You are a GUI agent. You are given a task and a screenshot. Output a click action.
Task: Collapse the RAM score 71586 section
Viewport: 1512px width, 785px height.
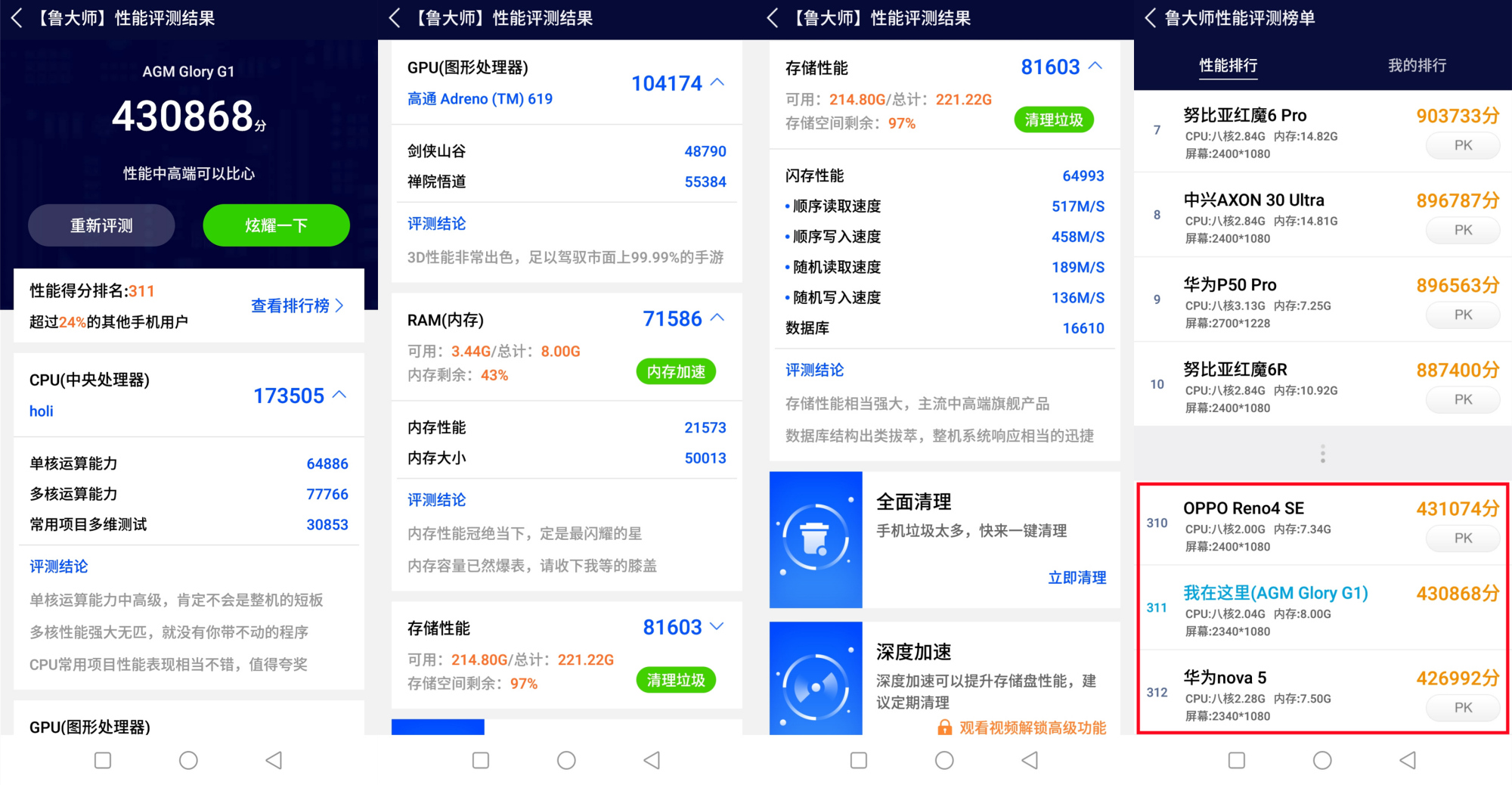coord(718,318)
